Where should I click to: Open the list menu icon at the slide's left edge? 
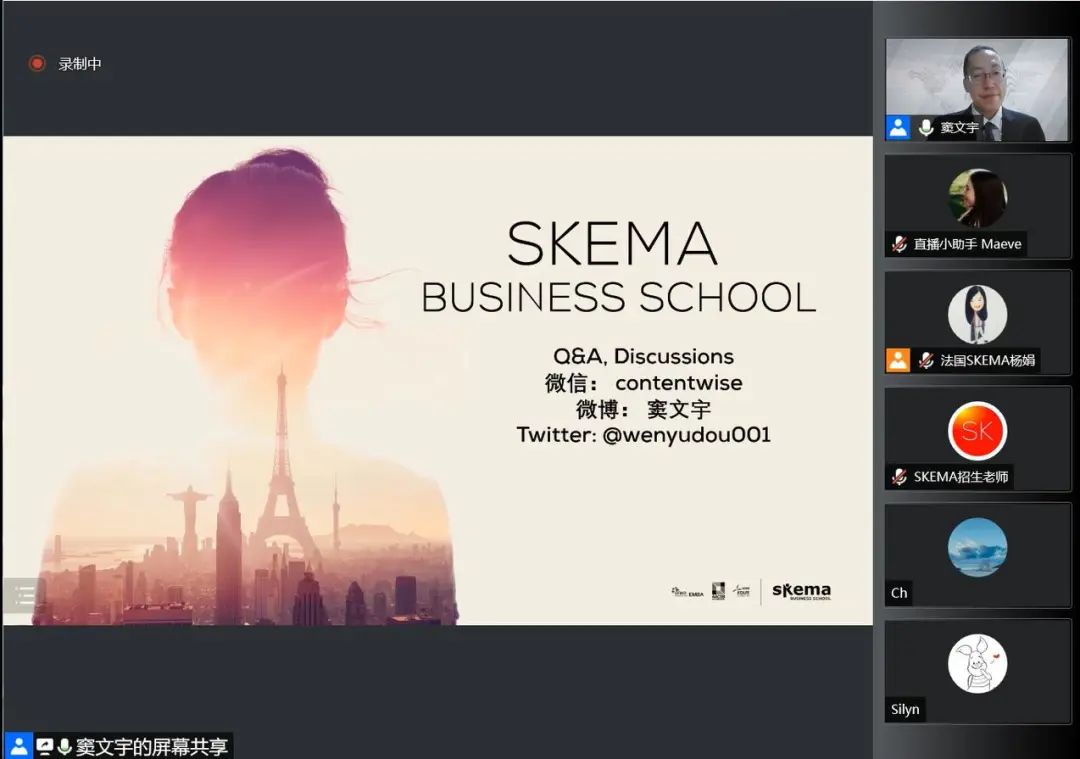[23, 594]
